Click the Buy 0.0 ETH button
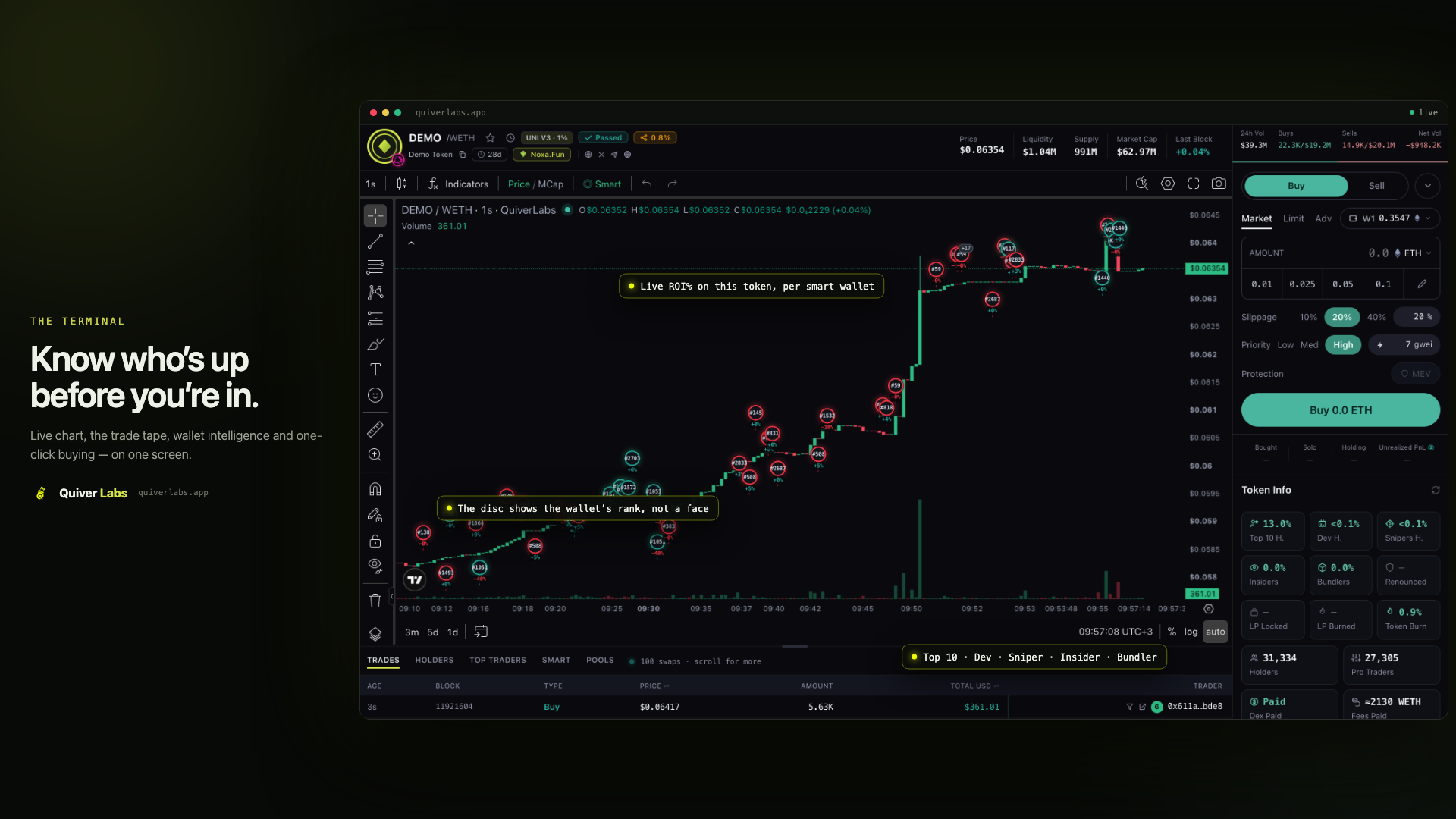 (x=1341, y=410)
